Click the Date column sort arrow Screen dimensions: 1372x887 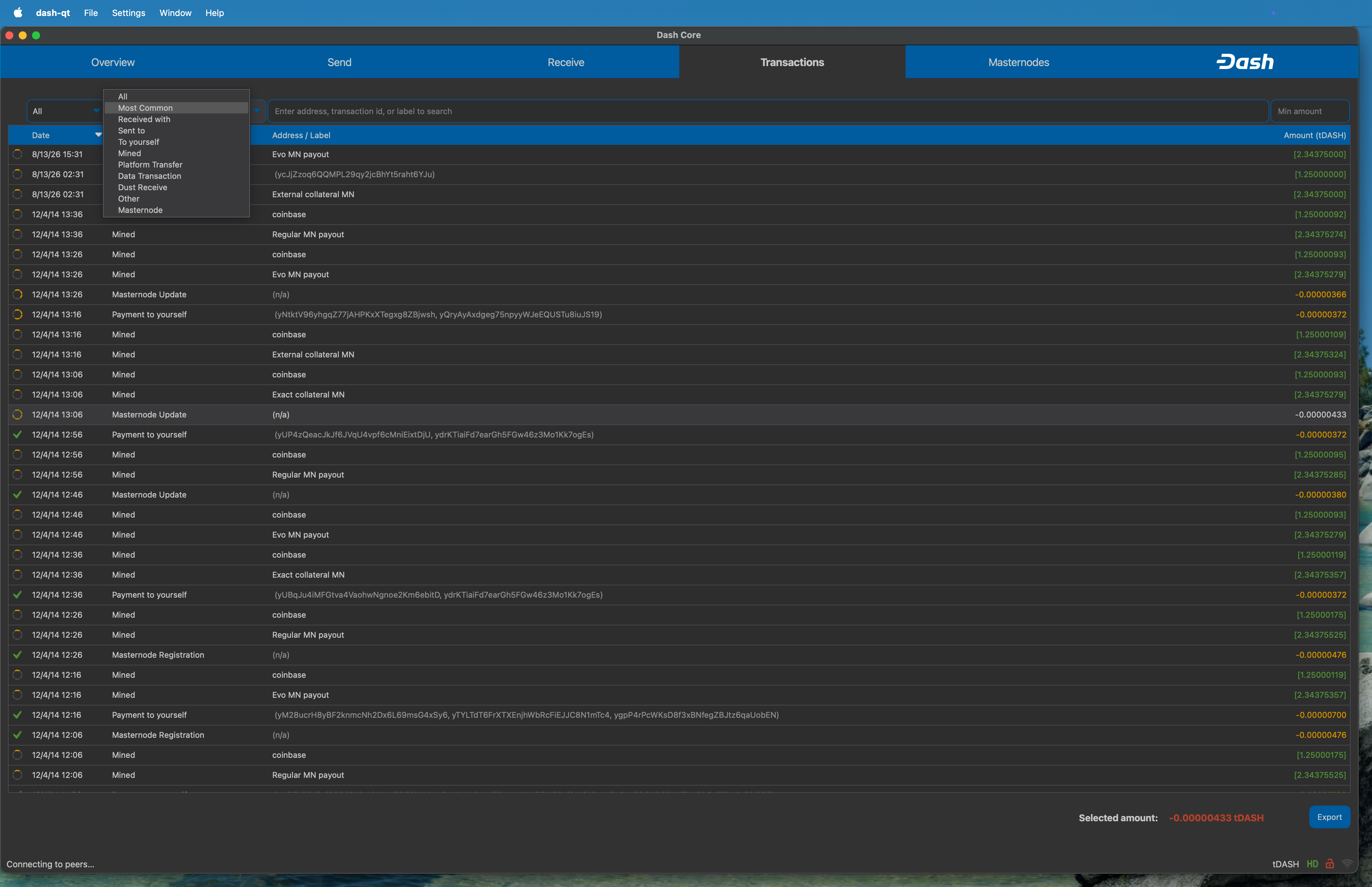coord(98,135)
